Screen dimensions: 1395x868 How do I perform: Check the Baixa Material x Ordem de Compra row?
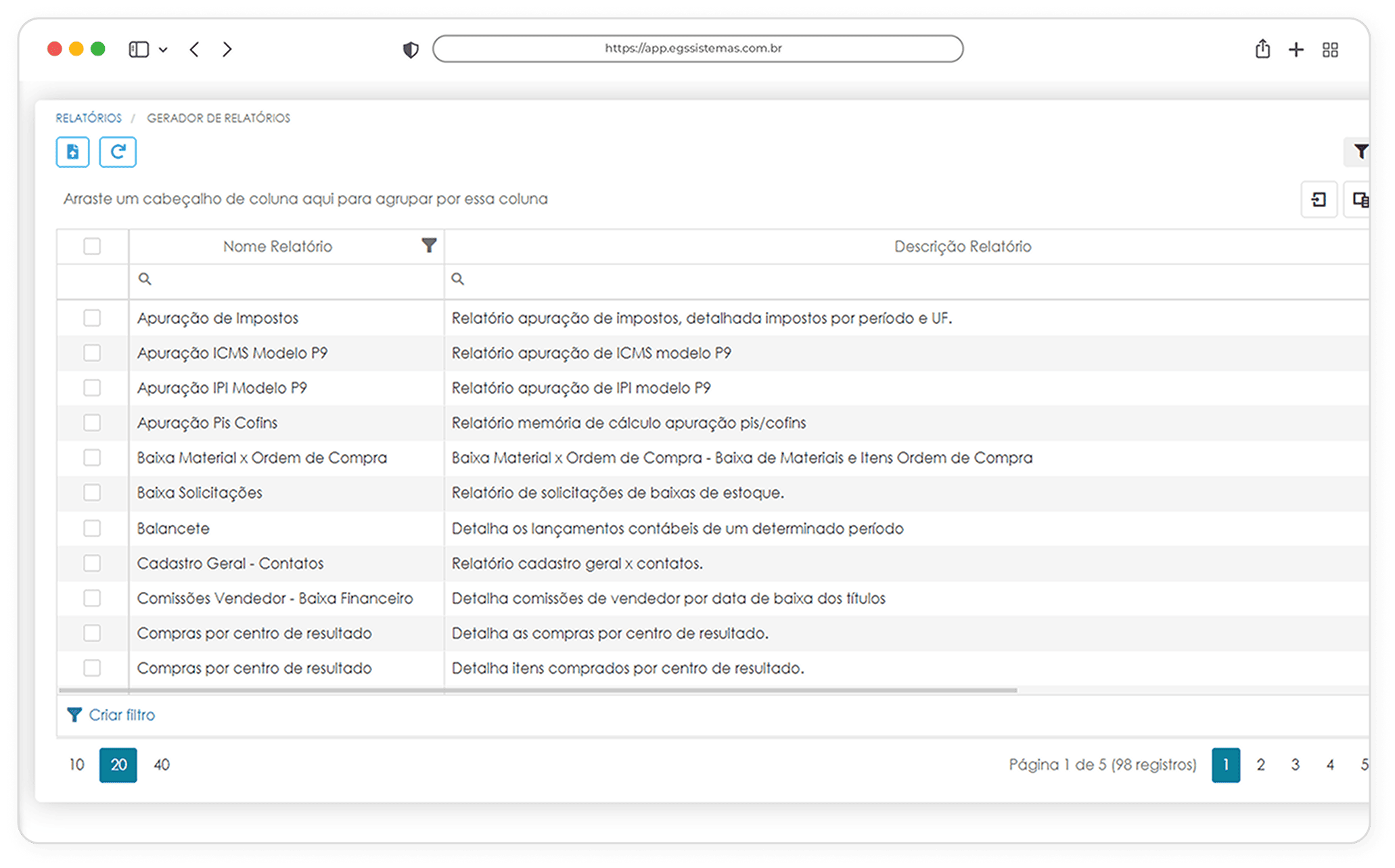[92, 458]
